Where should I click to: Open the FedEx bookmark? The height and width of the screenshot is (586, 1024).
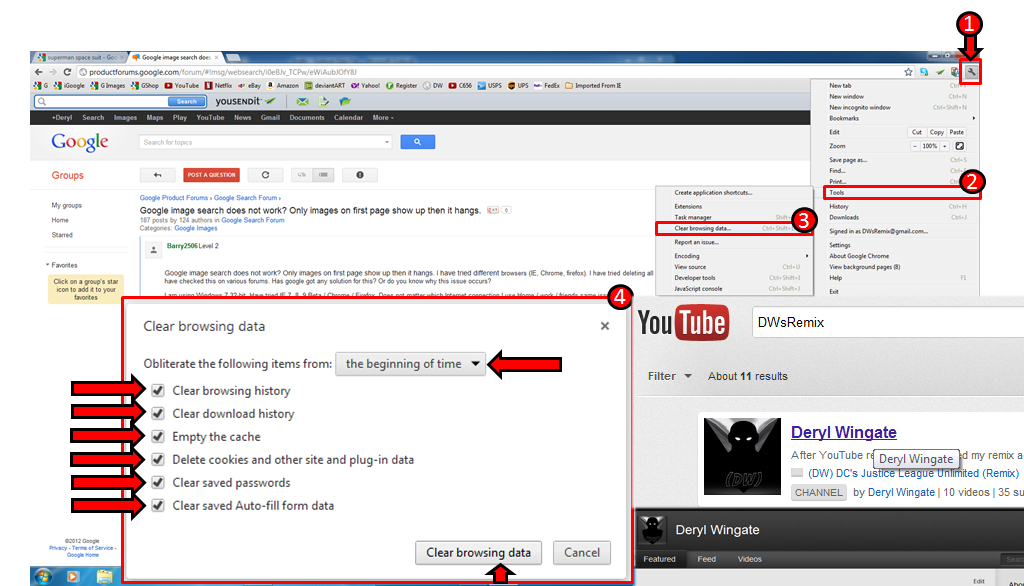(x=547, y=86)
